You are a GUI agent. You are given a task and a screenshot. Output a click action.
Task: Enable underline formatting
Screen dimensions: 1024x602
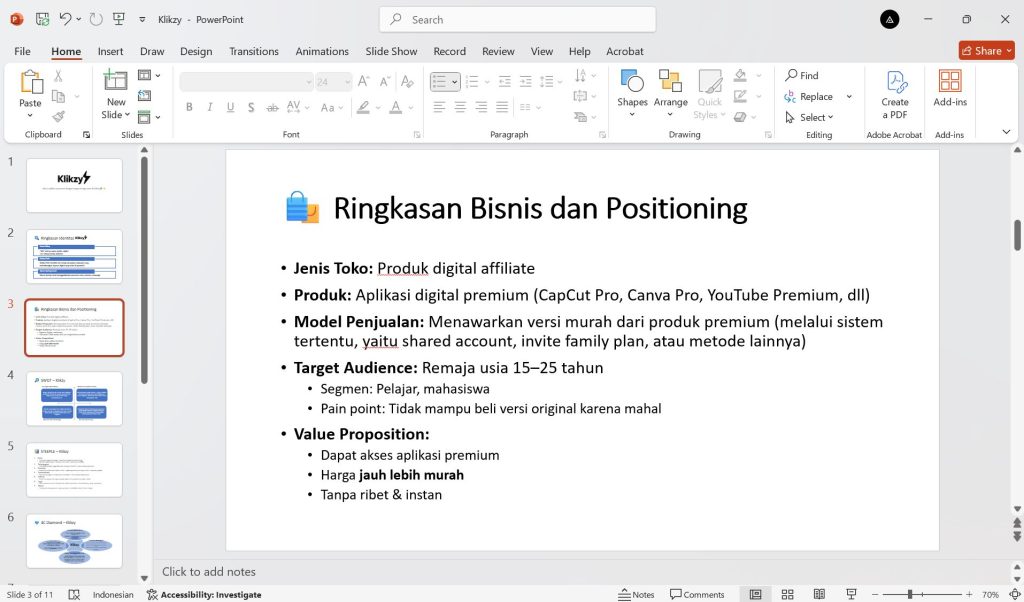[230, 106]
